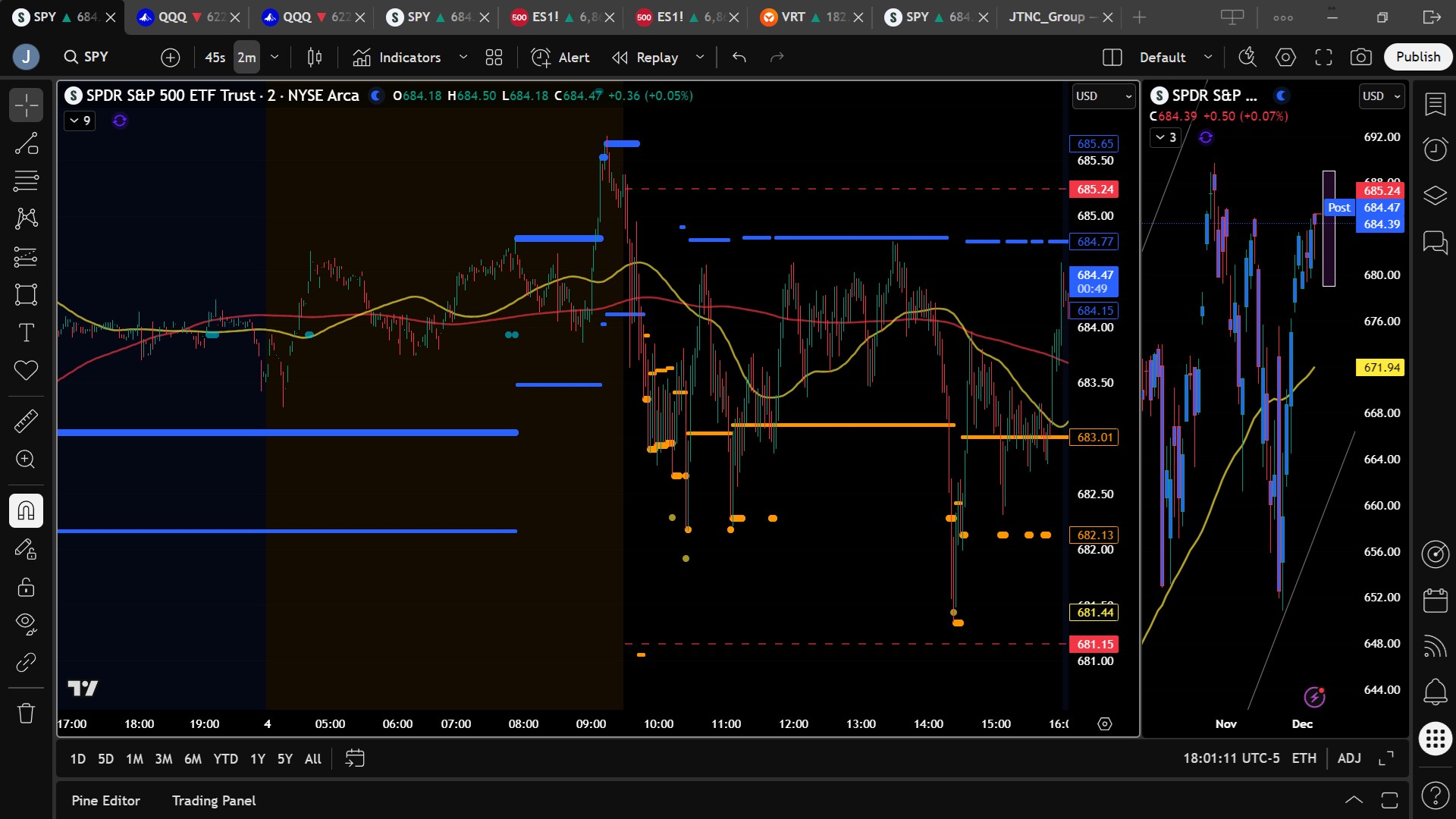
Task: Open the Pine Editor tab
Action: click(105, 801)
